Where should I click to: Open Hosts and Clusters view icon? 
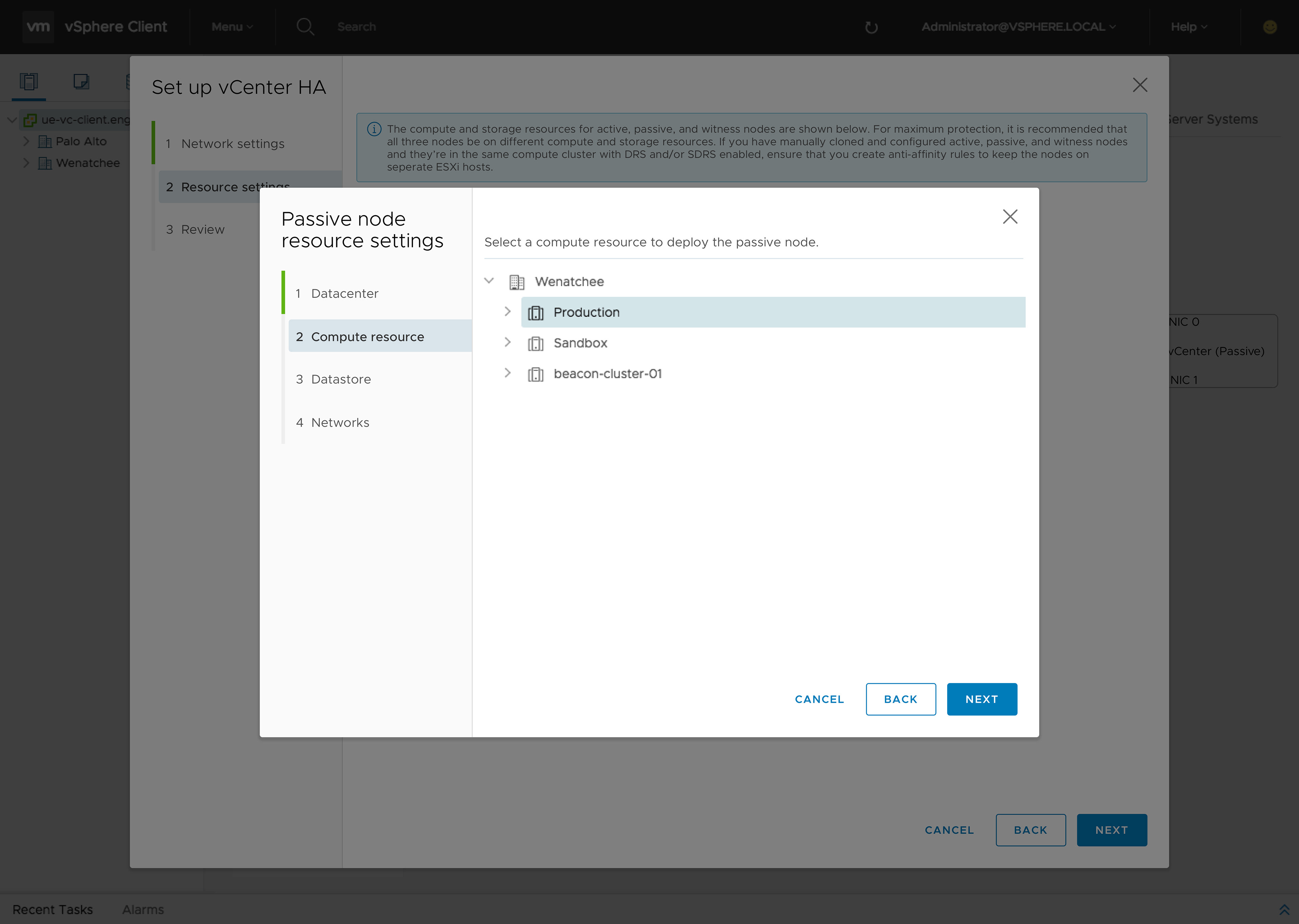pyautogui.click(x=29, y=81)
